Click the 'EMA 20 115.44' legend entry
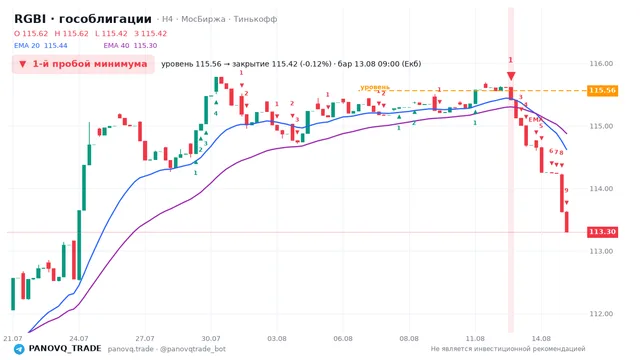640x360 pixels. (40, 46)
